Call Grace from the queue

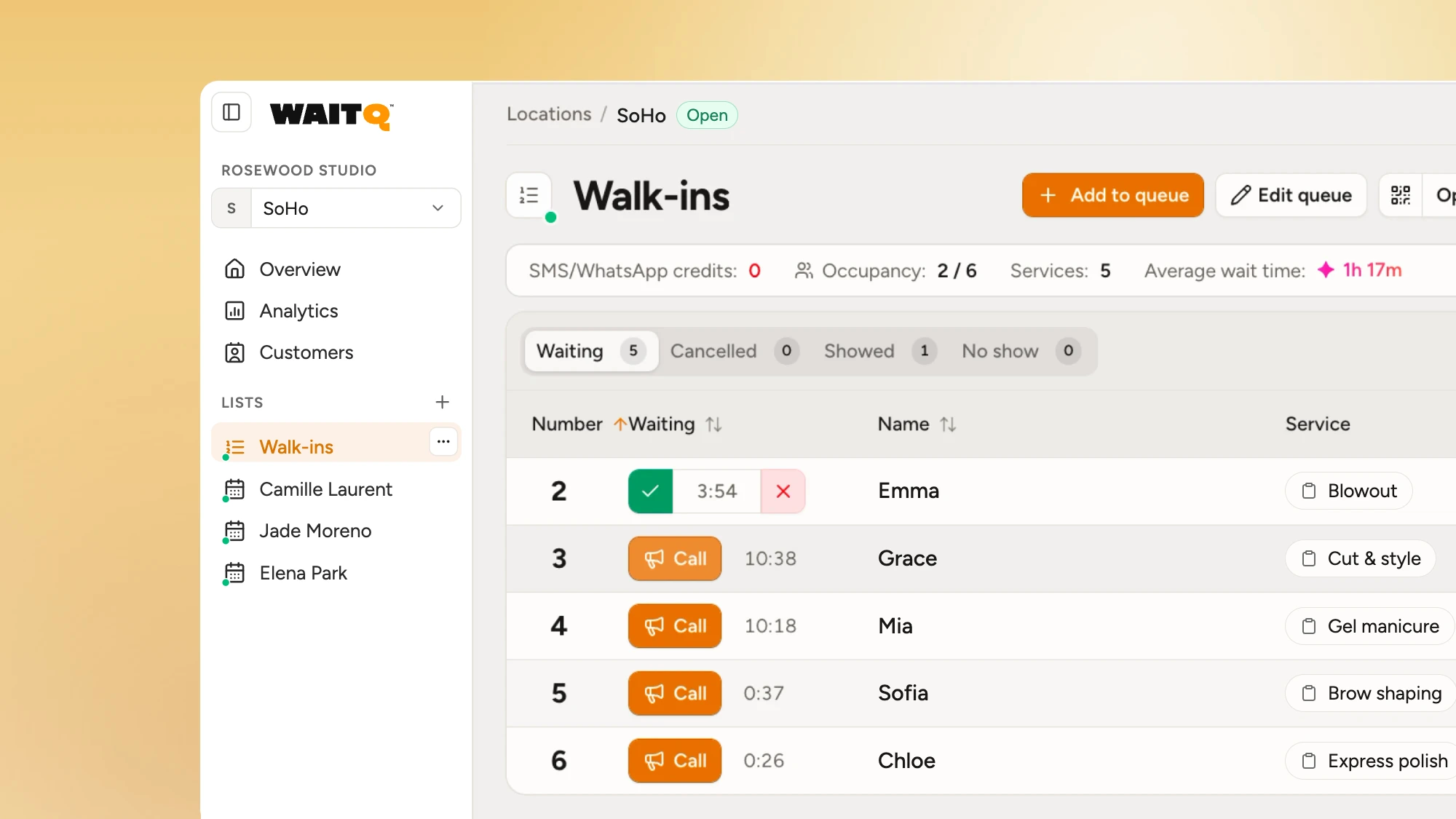coord(675,558)
